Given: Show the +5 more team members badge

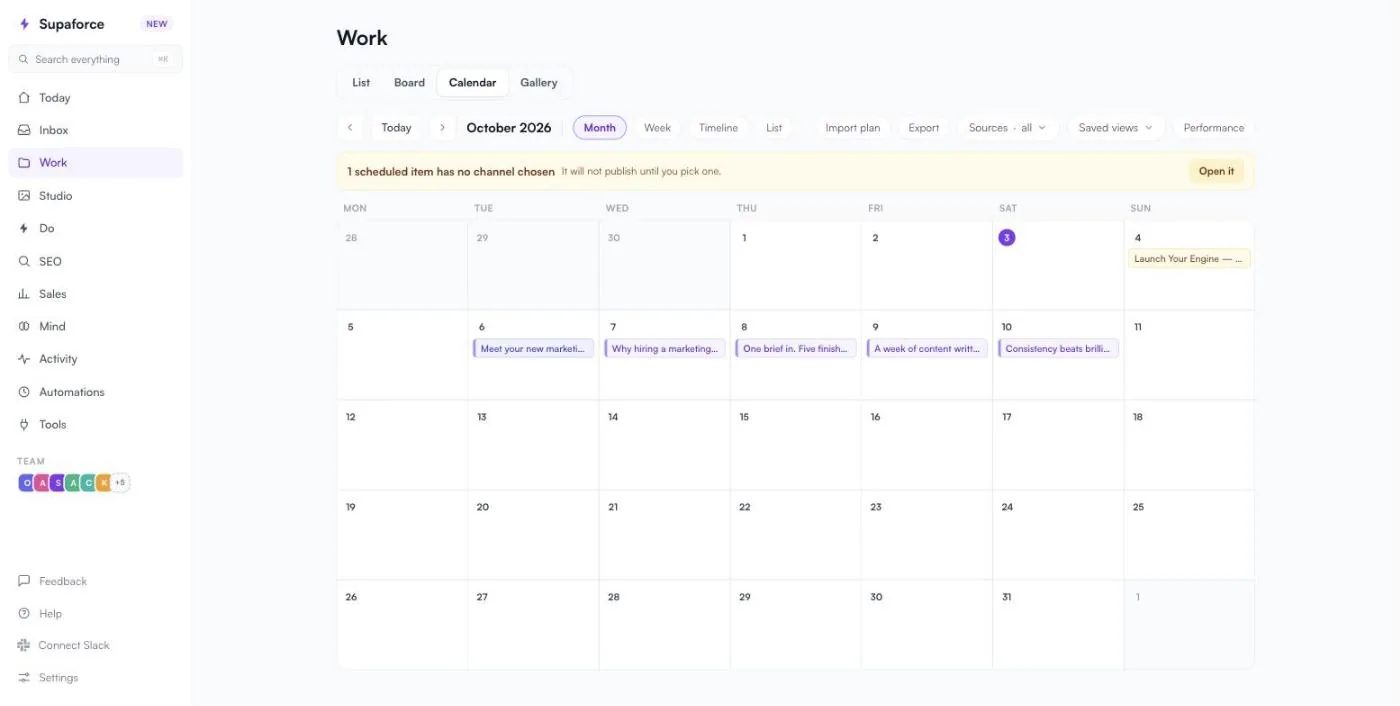Looking at the screenshot, I should pyautogui.click(x=120, y=483).
